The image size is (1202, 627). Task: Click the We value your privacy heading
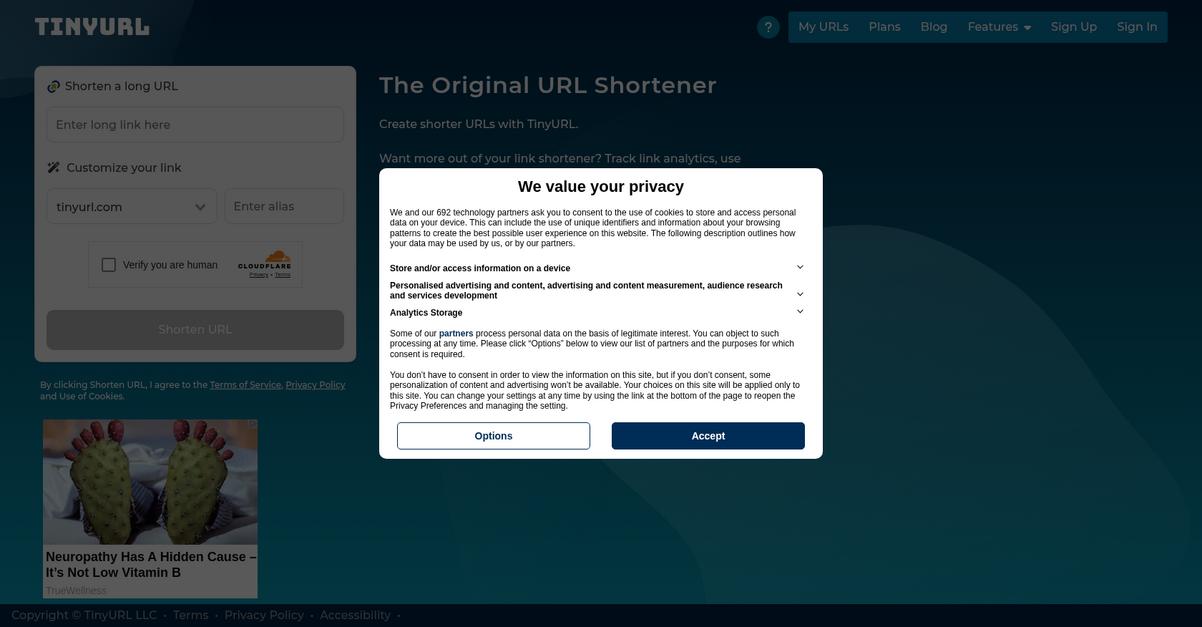601,187
